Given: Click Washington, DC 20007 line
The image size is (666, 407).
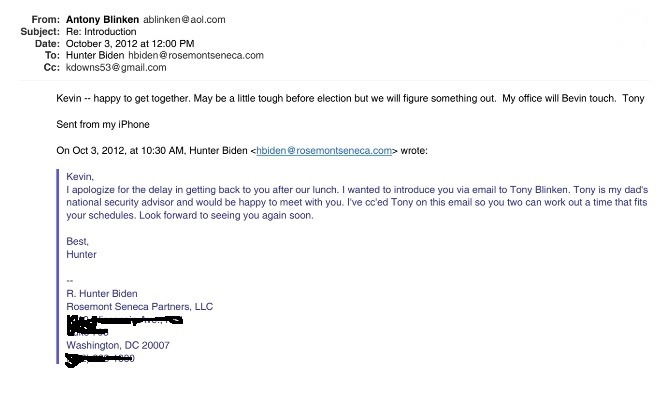Looking at the screenshot, I should coord(118,345).
